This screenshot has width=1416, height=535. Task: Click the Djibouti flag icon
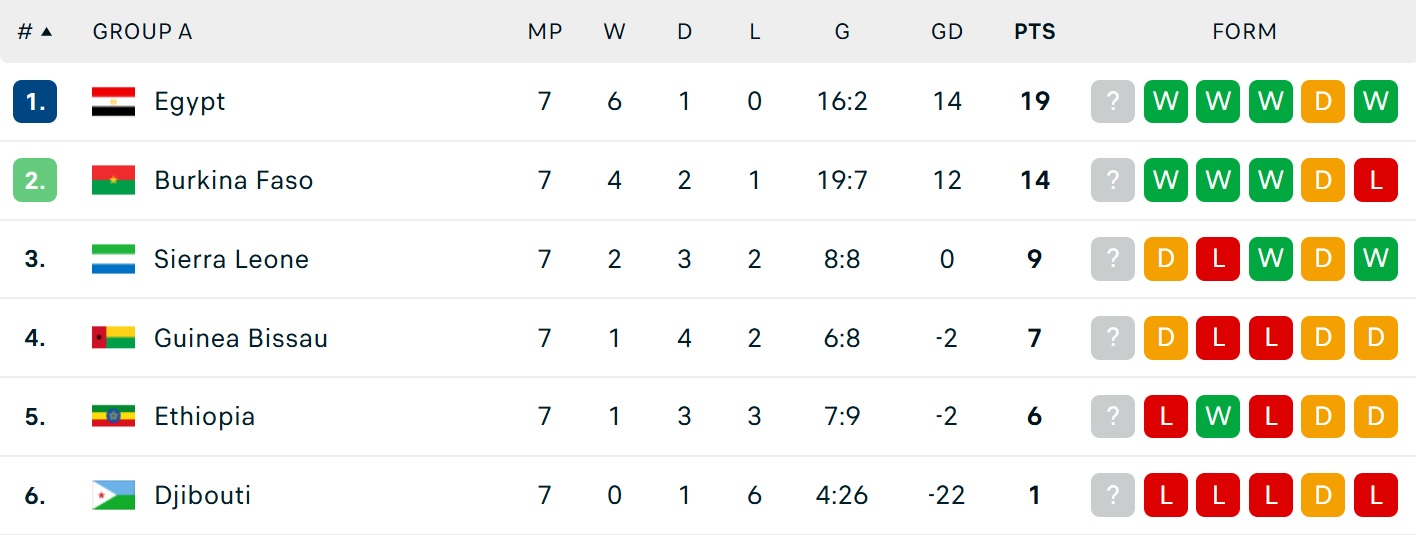[x=113, y=495]
